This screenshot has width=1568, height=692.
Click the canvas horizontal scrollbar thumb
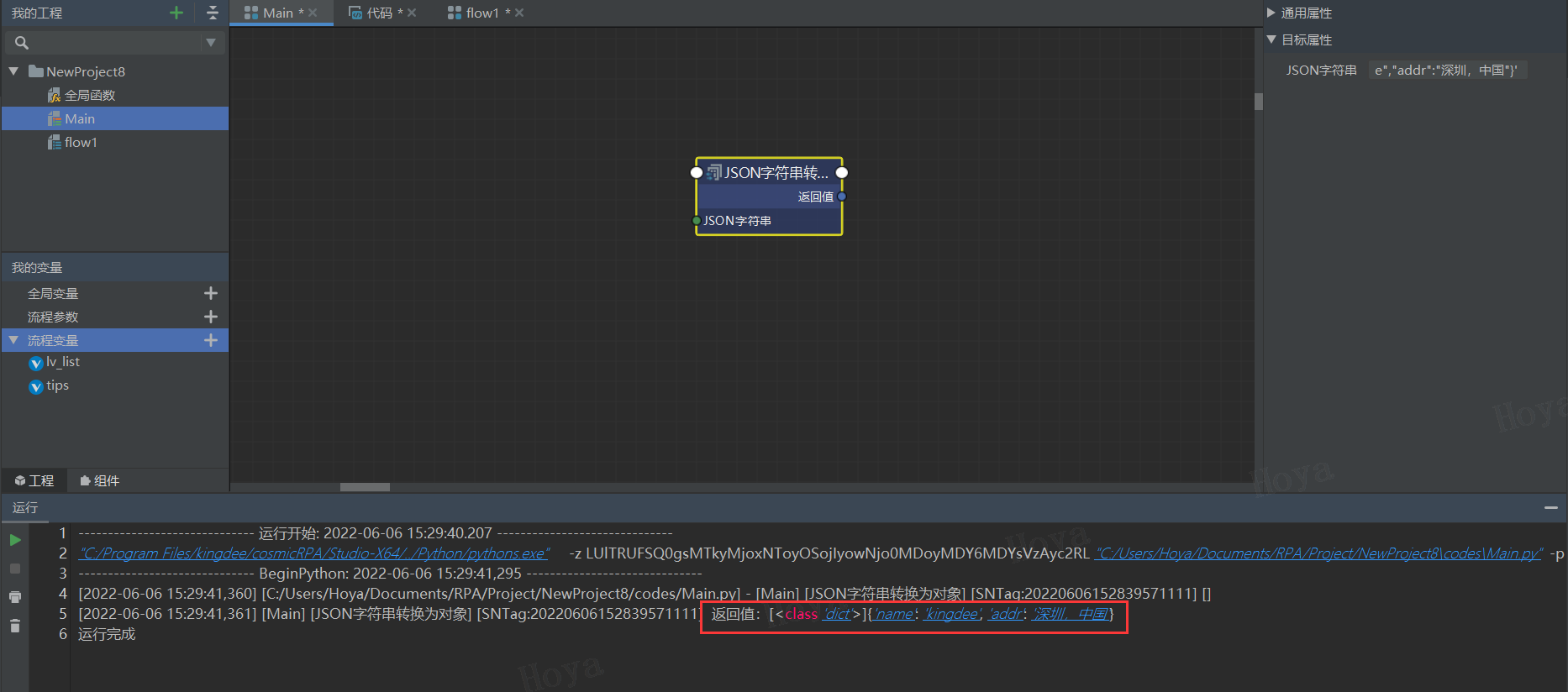(365, 487)
